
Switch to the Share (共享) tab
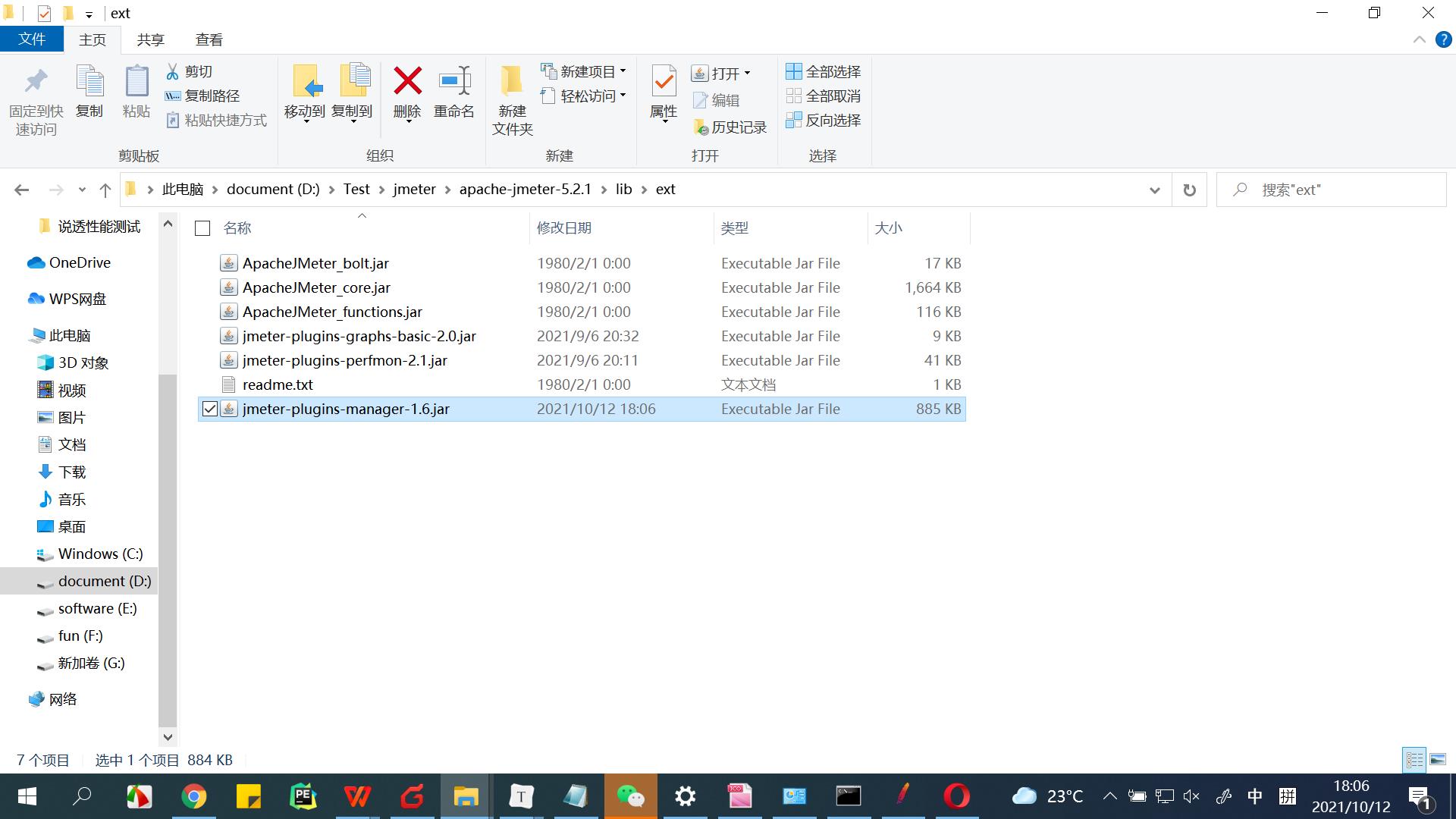click(150, 39)
